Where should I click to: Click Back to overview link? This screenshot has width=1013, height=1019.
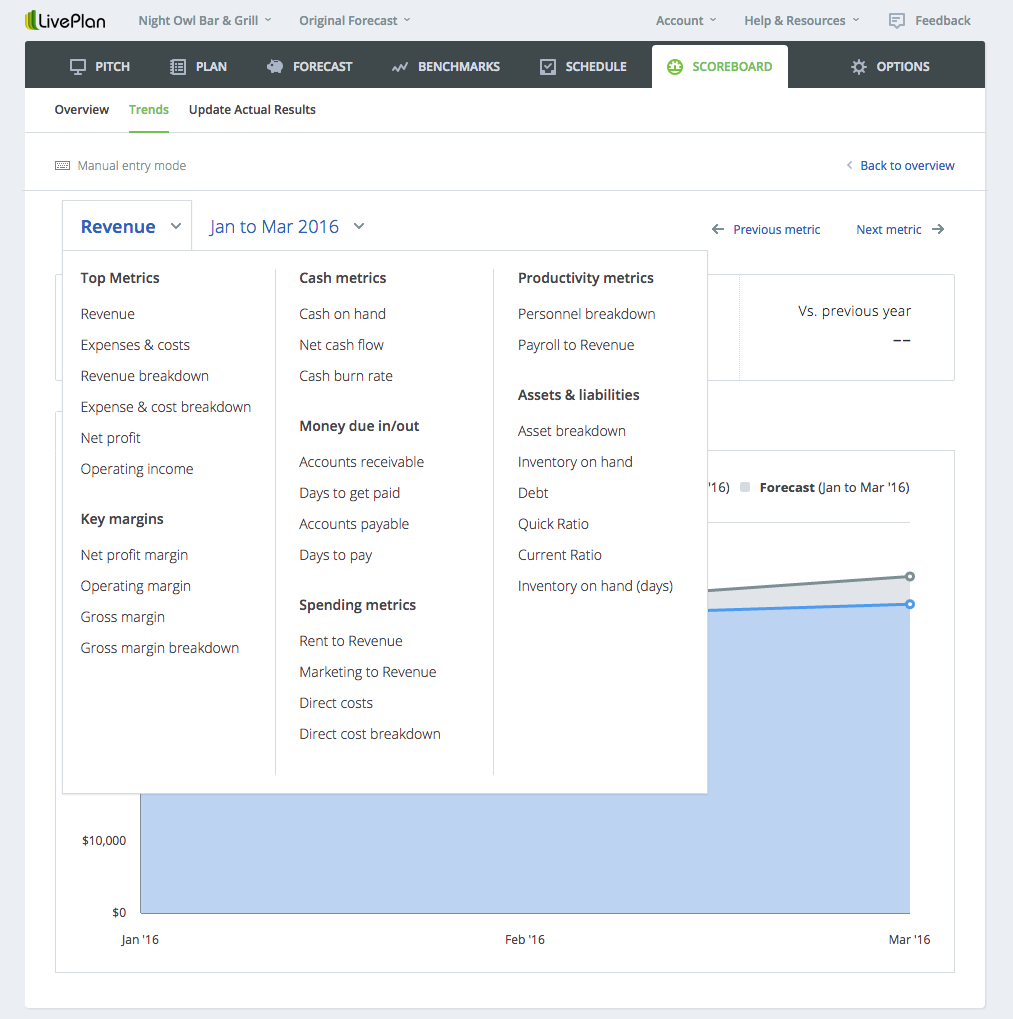pyautogui.click(x=907, y=166)
